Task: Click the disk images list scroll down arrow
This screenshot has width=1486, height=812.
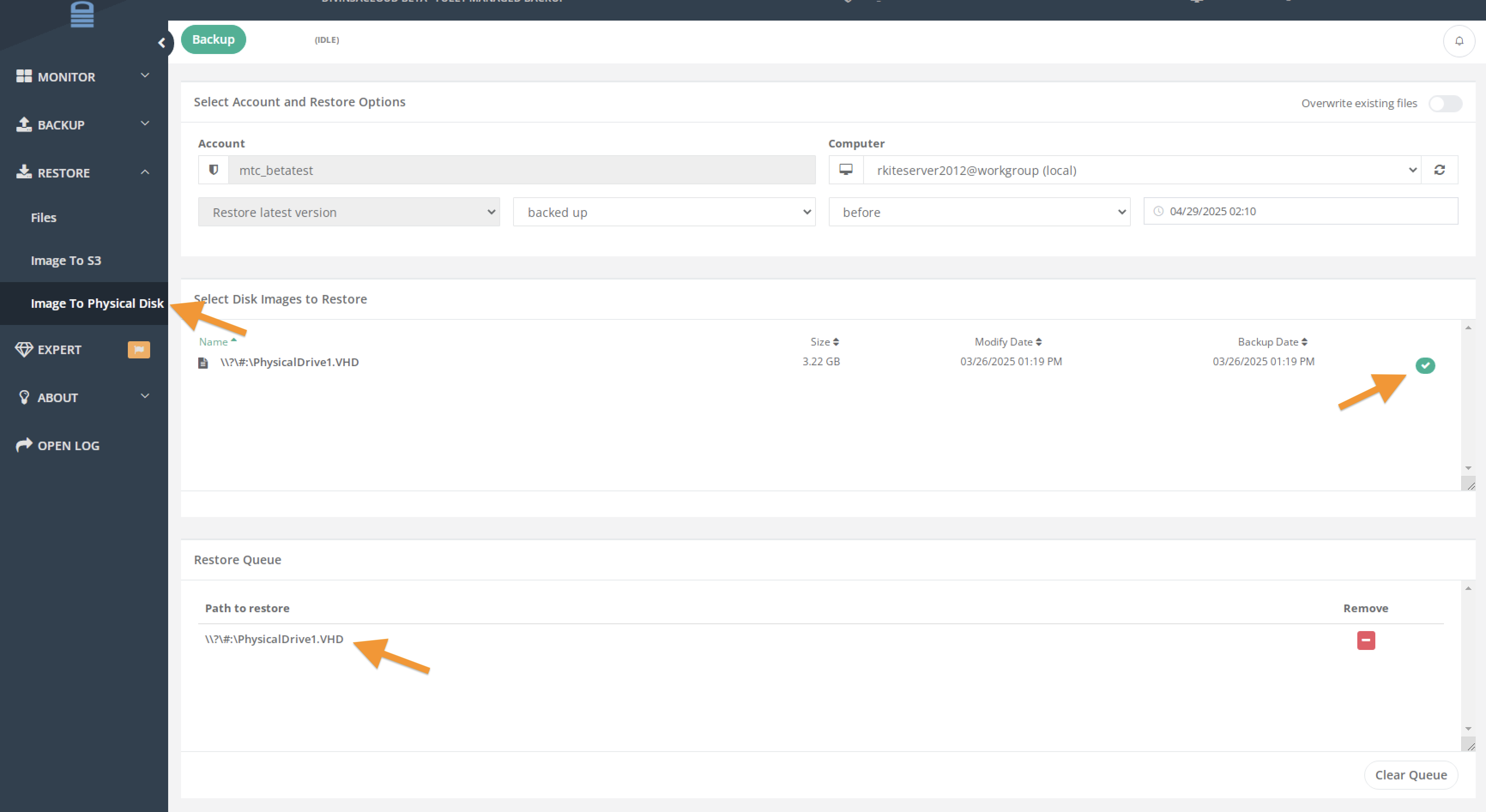Action: pyautogui.click(x=1468, y=468)
